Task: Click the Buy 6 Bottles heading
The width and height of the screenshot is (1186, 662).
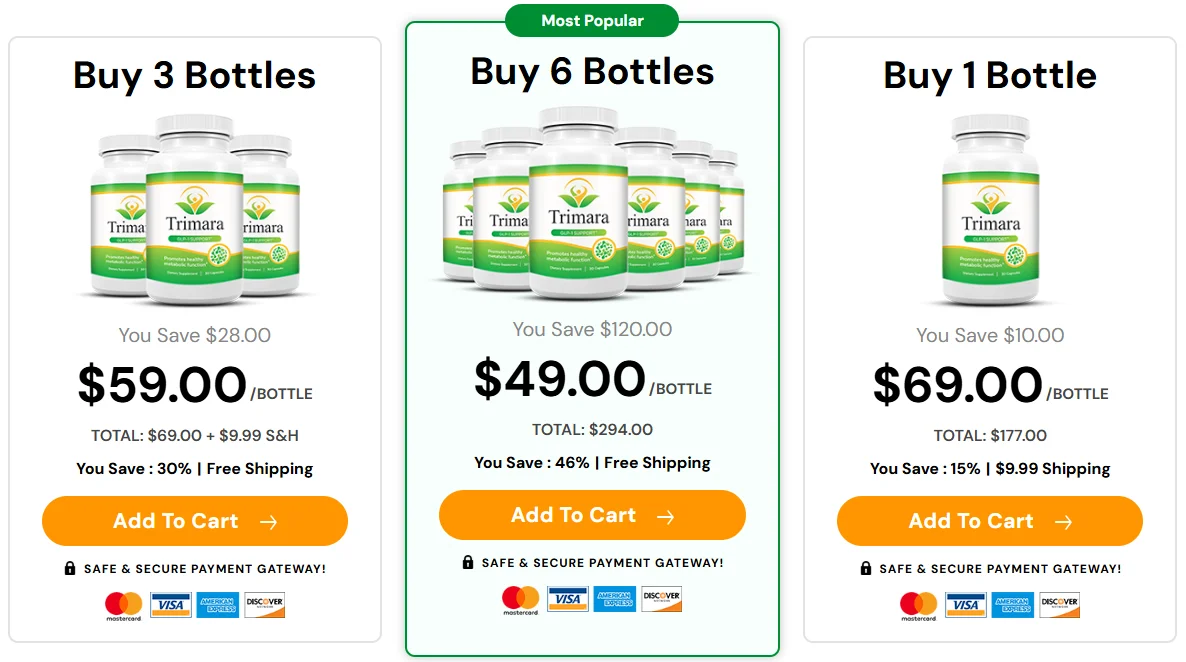Action: pyautogui.click(x=592, y=71)
